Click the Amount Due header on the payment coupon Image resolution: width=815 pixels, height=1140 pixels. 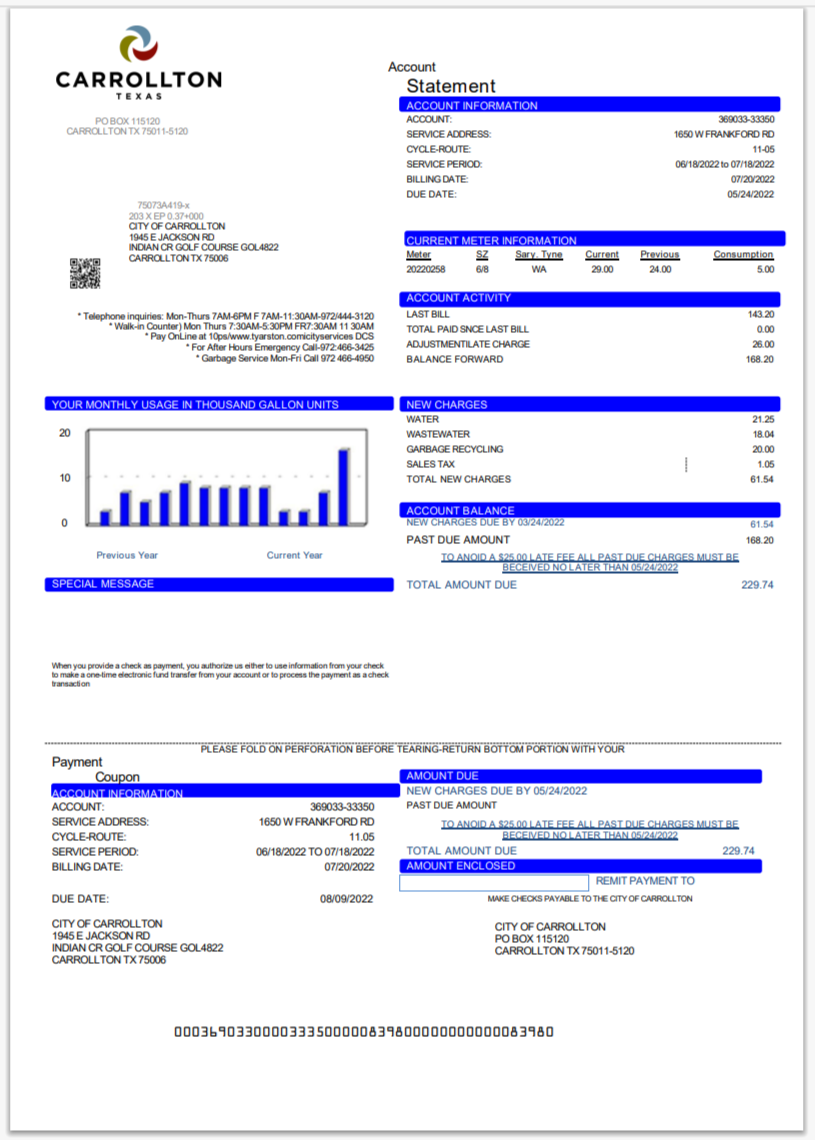click(x=580, y=776)
